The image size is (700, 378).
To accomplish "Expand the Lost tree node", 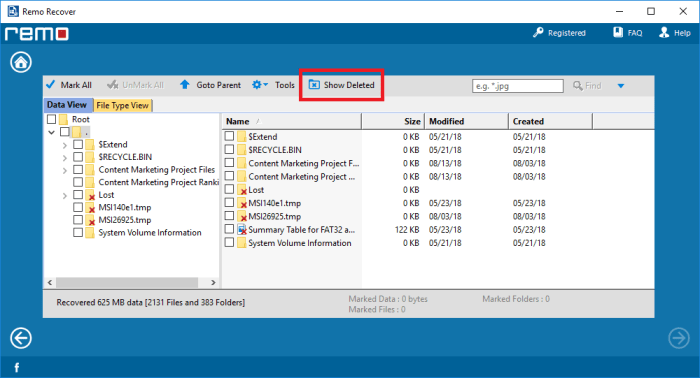I will click(65, 195).
